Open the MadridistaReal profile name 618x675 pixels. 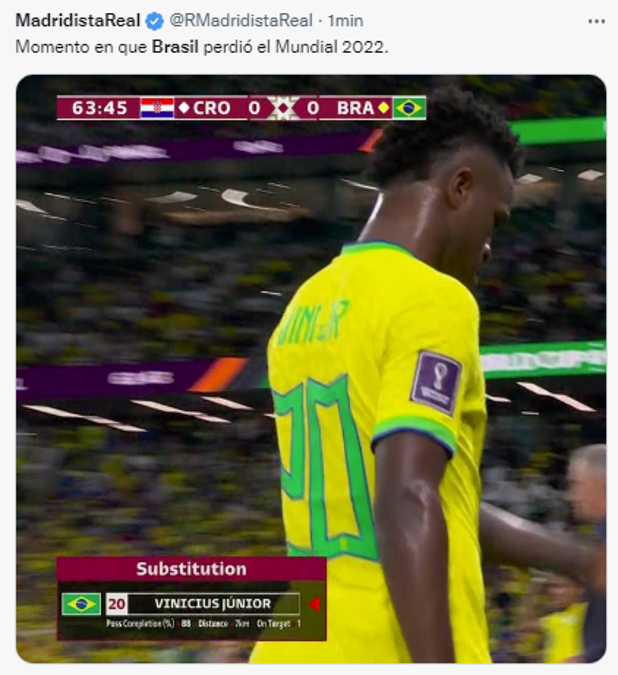click(78, 21)
